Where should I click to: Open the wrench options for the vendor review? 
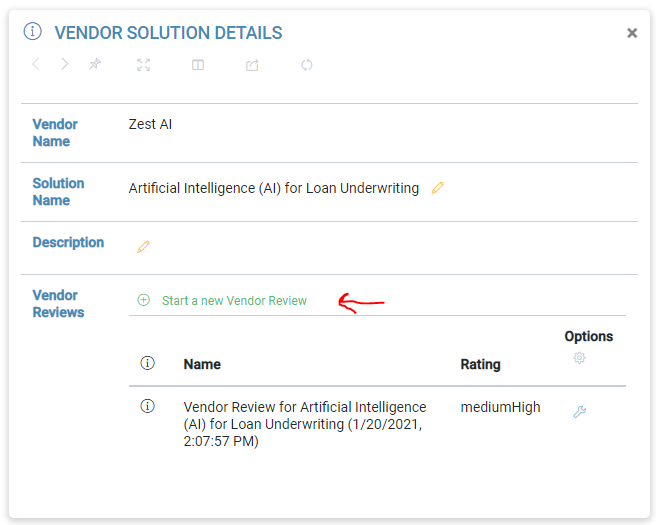[579, 412]
